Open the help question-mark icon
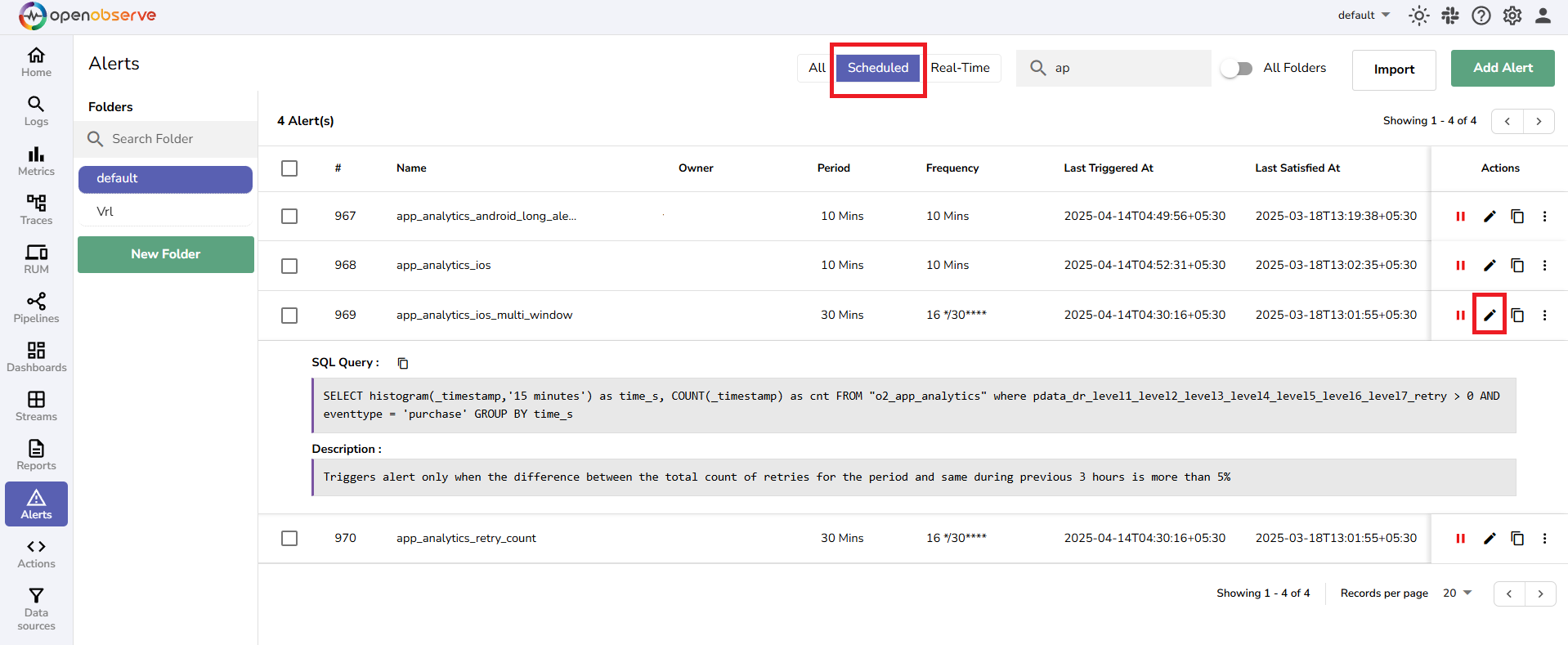1568x645 pixels. pyautogui.click(x=1481, y=16)
